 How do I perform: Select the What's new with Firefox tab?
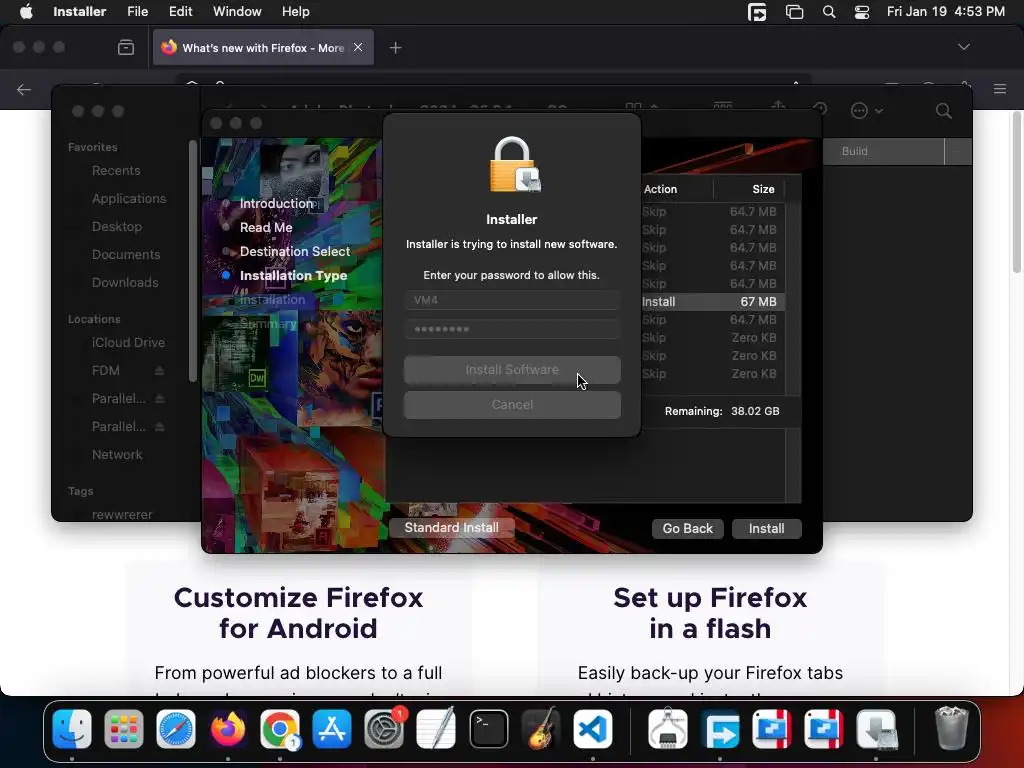(263, 48)
